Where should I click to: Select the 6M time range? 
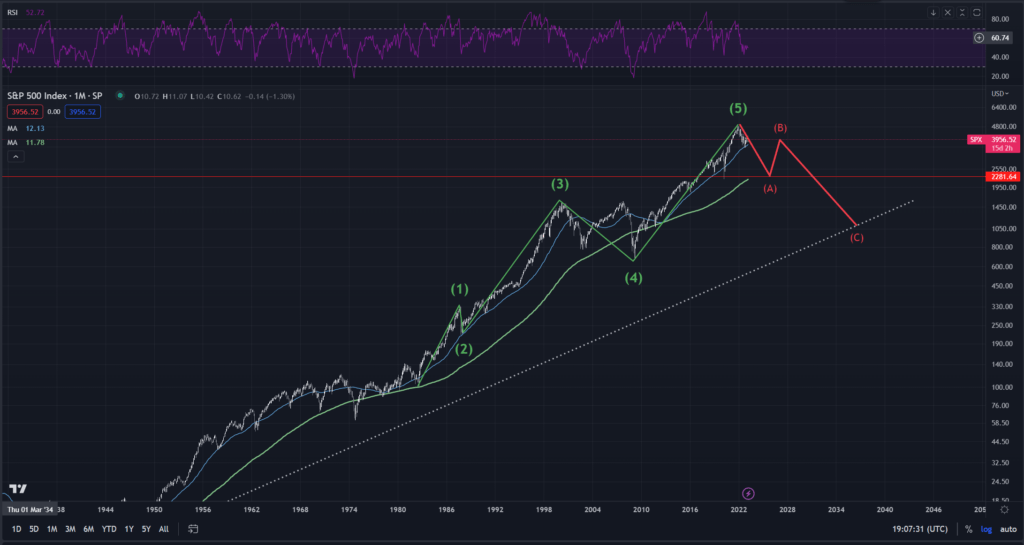(88, 529)
